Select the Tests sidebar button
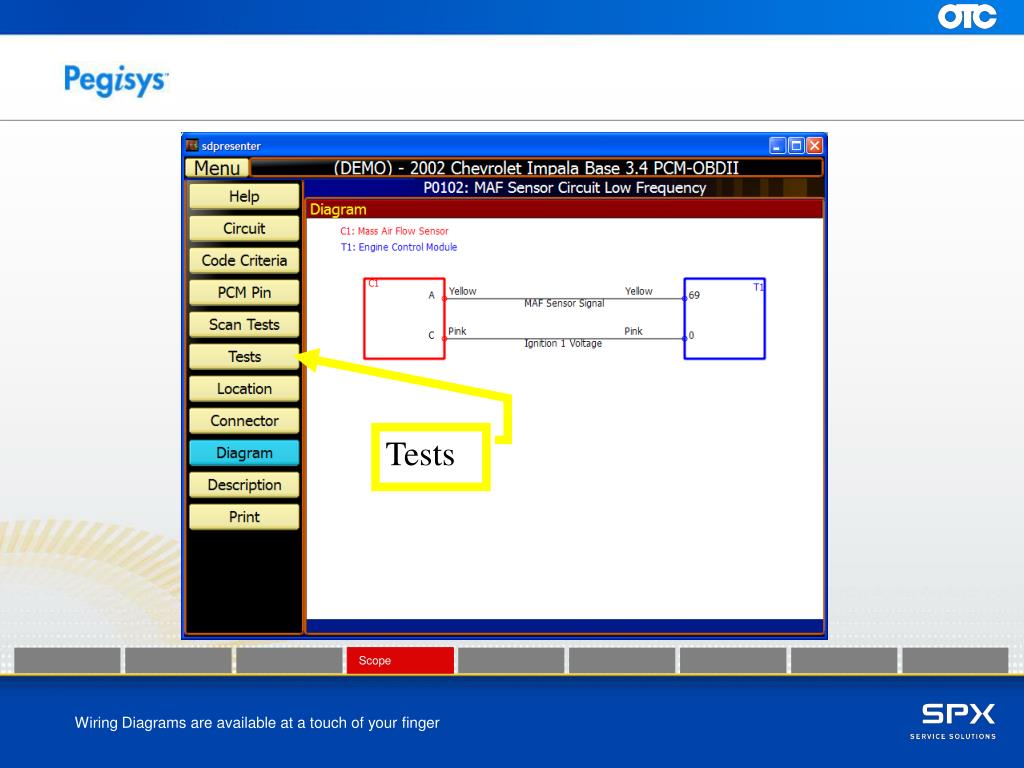1024x768 pixels. pyautogui.click(x=244, y=357)
